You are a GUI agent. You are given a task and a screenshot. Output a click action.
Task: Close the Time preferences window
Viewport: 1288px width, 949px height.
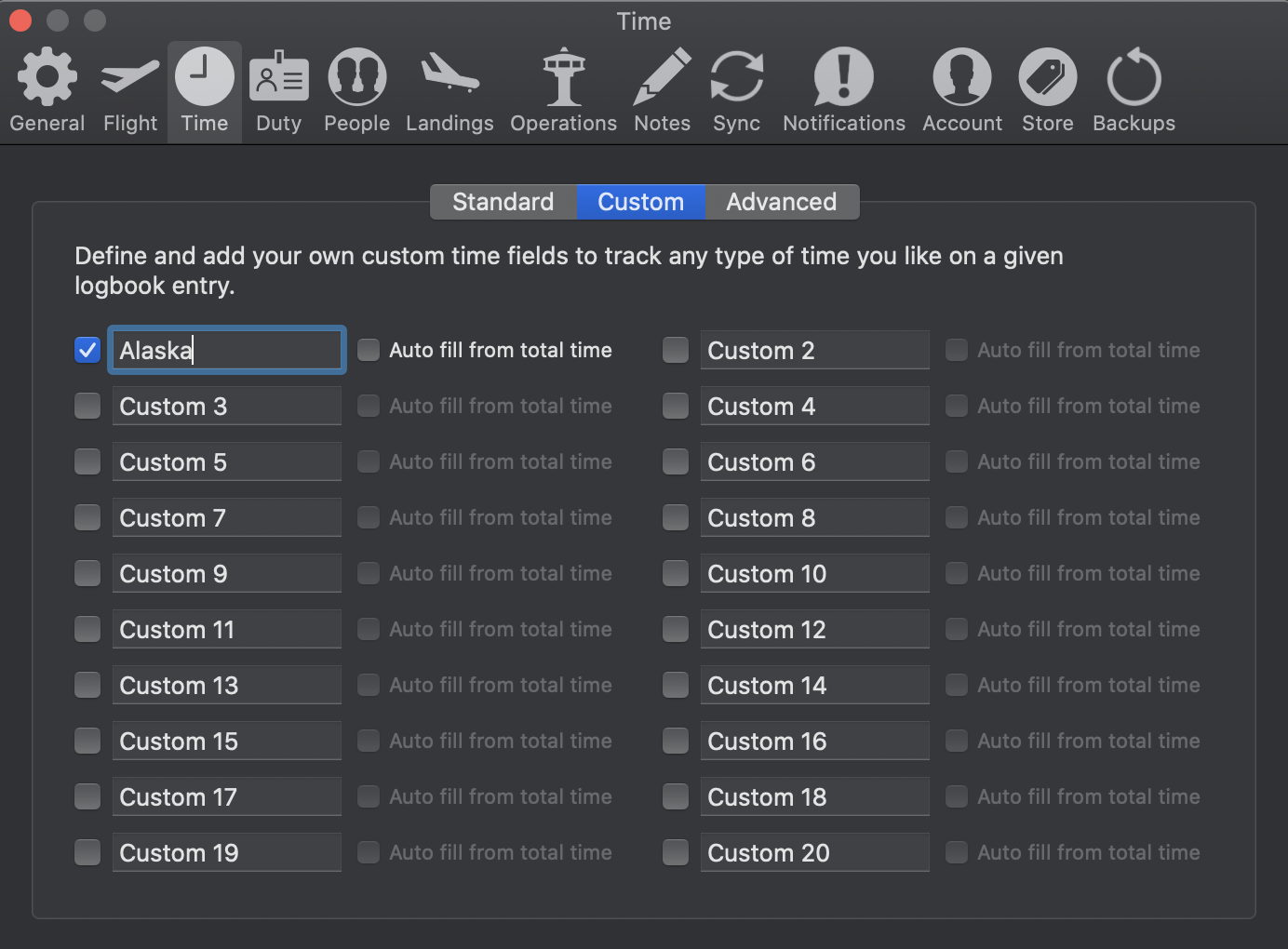click(20, 20)
